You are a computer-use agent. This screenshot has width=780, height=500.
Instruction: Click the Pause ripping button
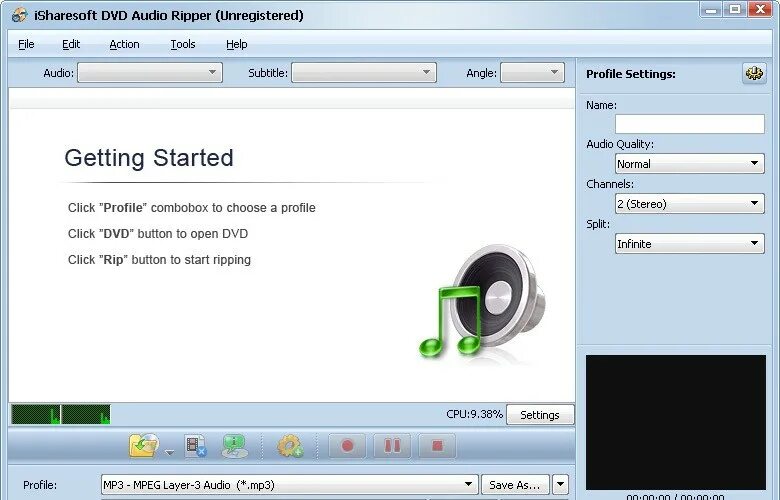pyautogui.click(x=392, y=445)
